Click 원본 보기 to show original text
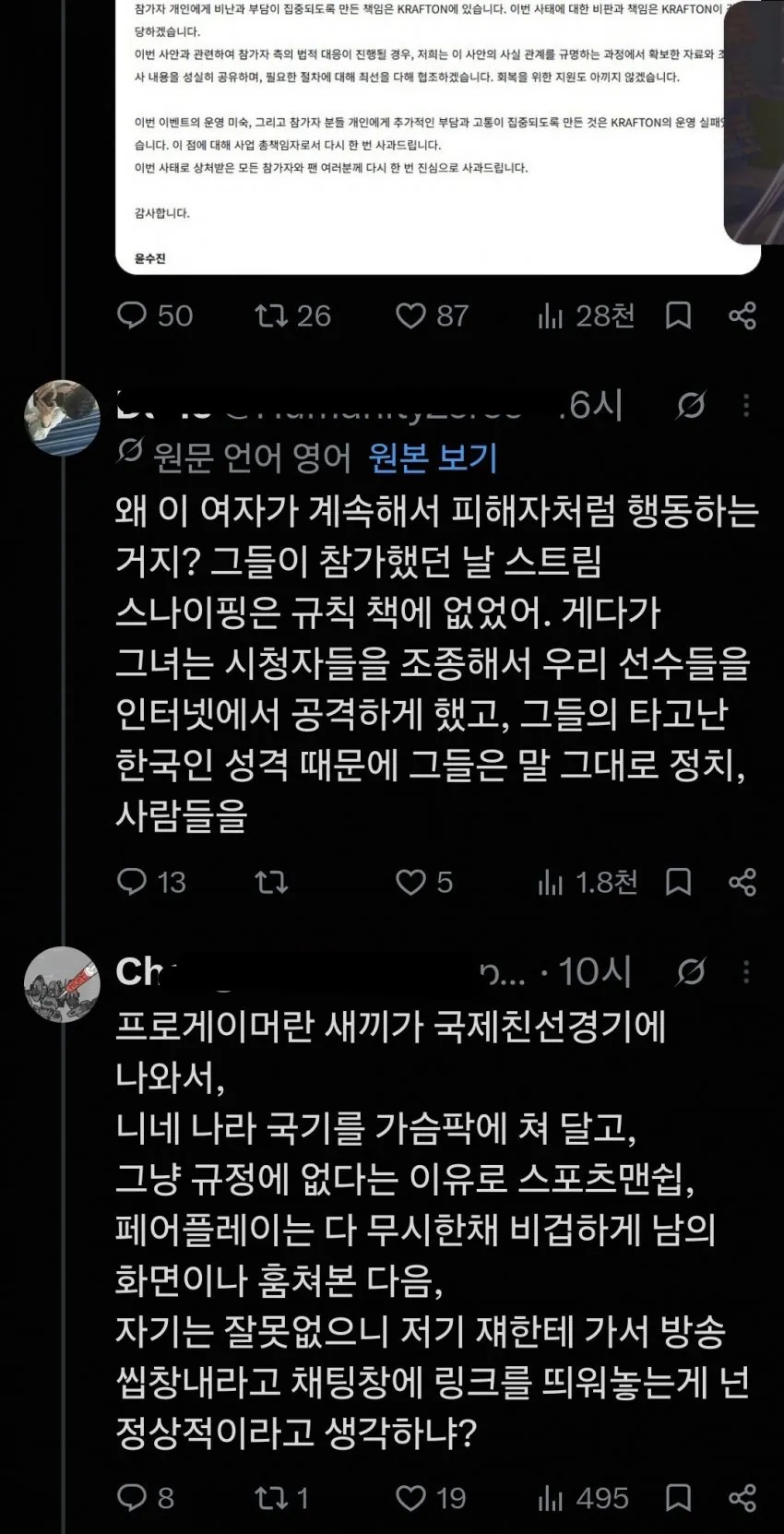Image resolution: width=784 pixels, height=1534 pixels. (433, 458)
